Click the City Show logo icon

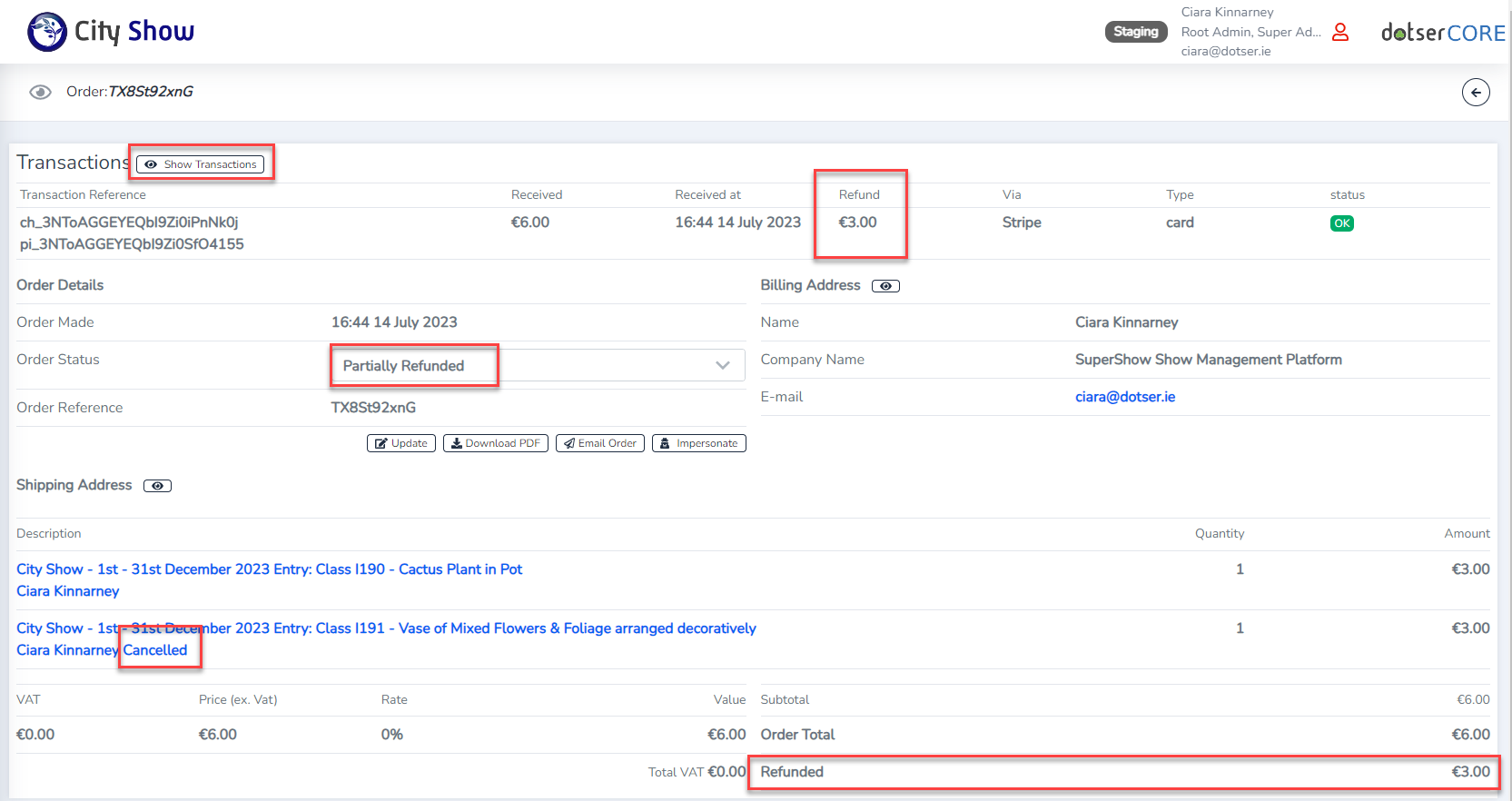(47, 33)
